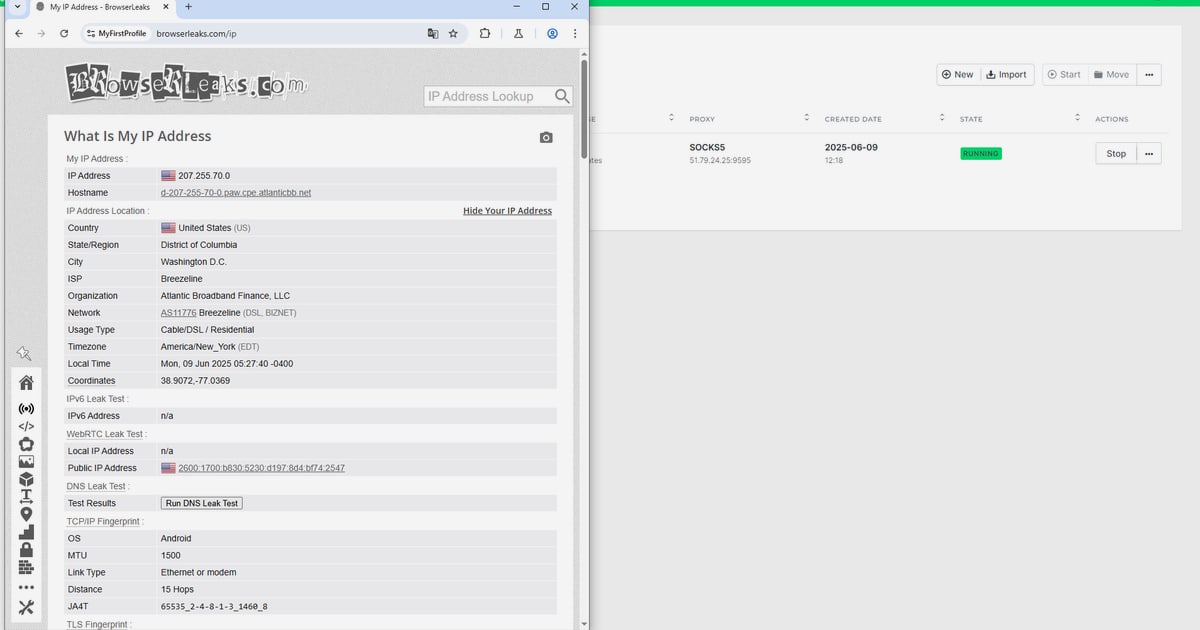This screenshot has height=630, width=1200.
Task: Click the pin icon above the sidebar
Action: (24, 353)
